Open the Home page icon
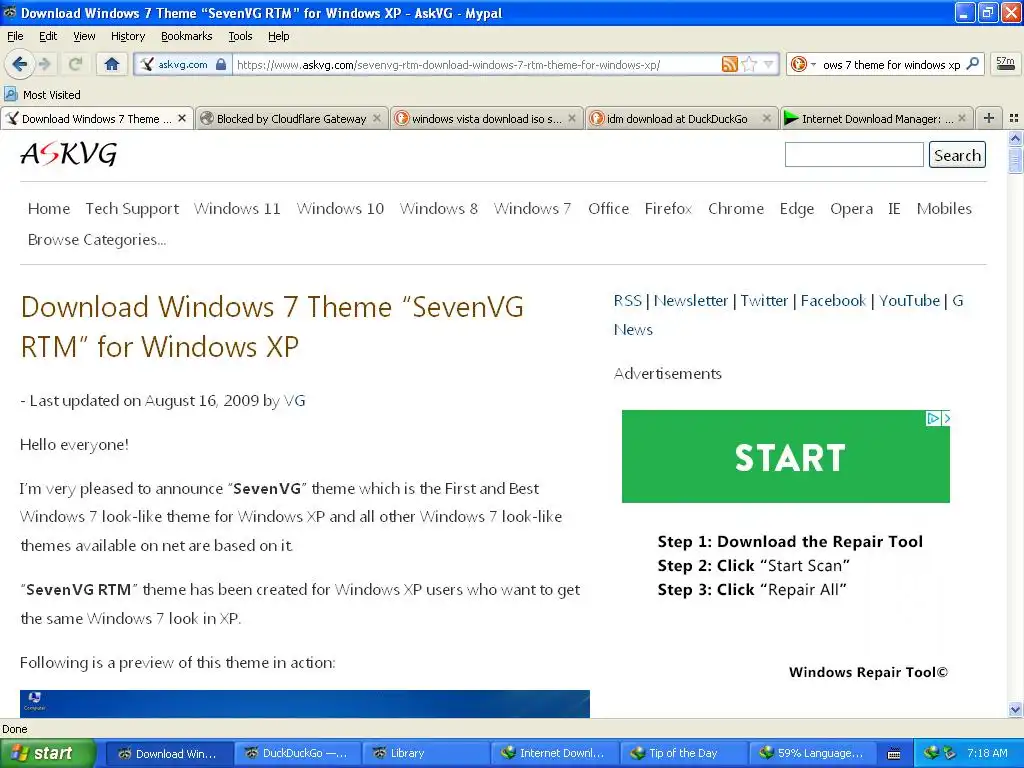Screen dimensions: 1024x768 click(112, 64)
